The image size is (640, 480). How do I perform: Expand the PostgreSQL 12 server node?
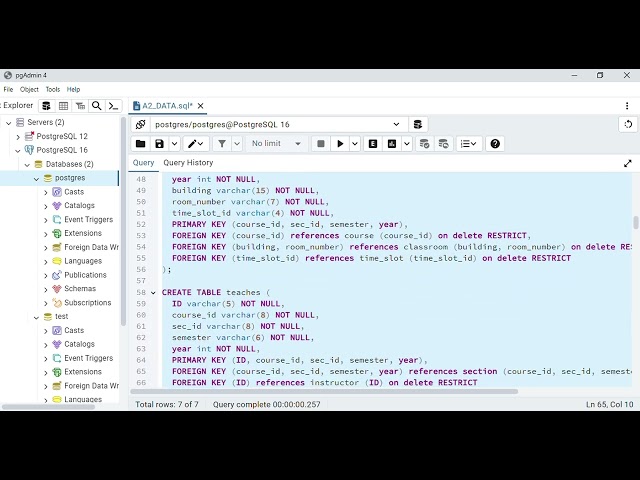18,136
